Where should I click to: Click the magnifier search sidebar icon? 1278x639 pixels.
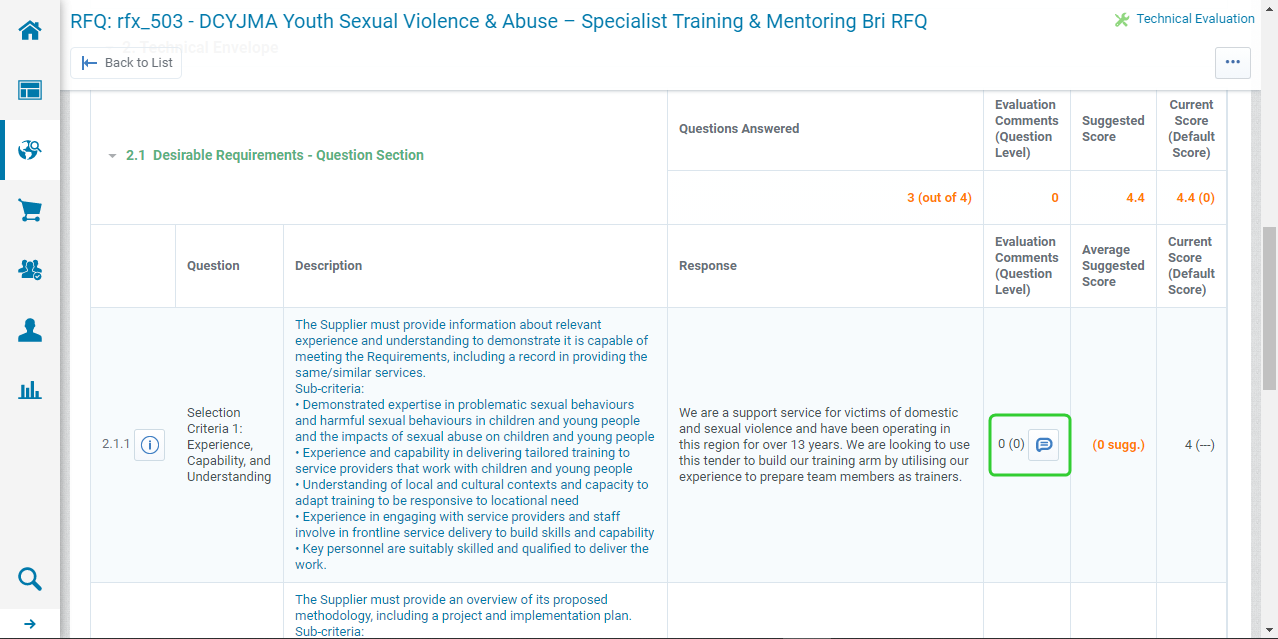point(30,579)
